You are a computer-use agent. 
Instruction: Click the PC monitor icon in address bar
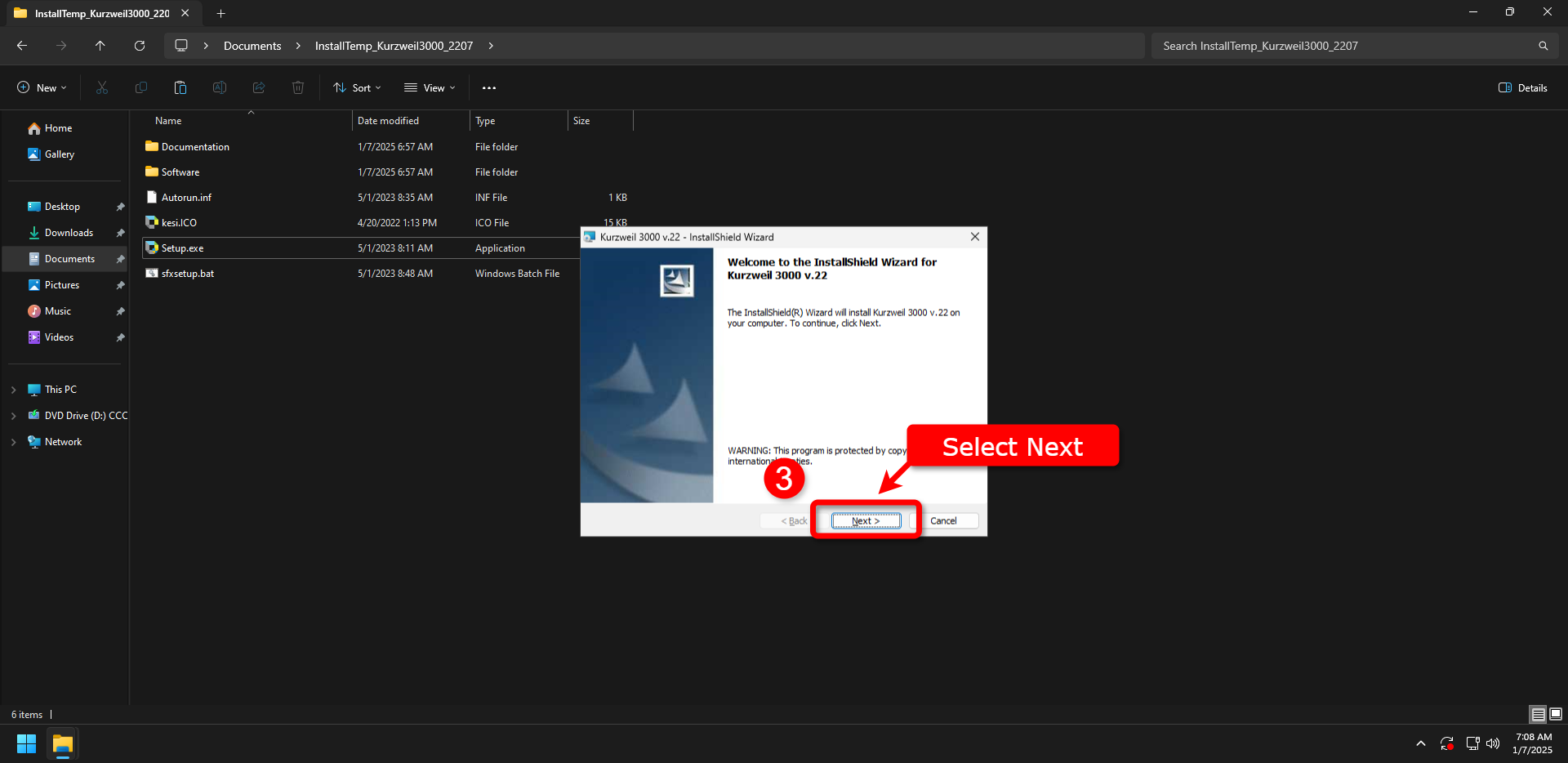[x=181, y=46]
